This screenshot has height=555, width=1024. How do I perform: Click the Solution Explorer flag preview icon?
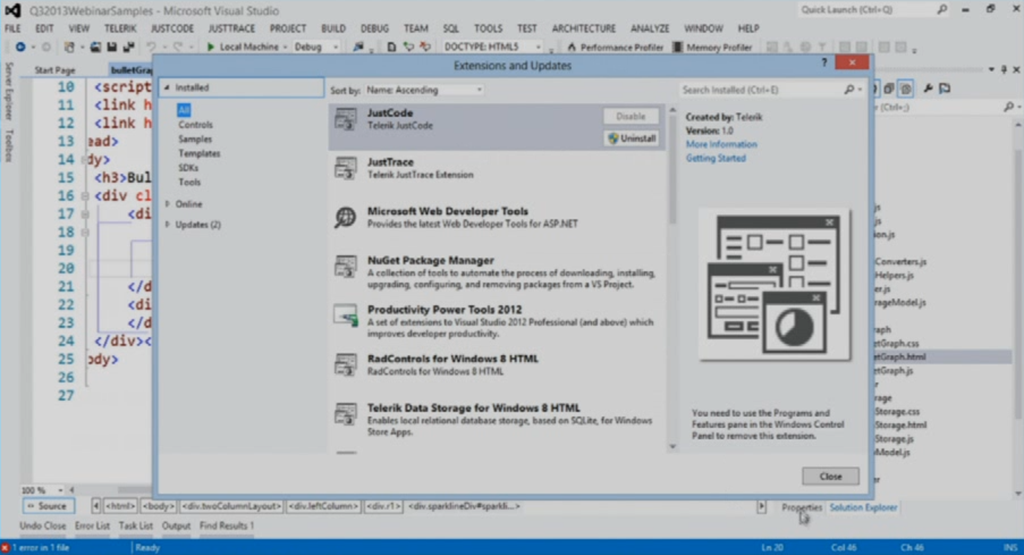945,88
